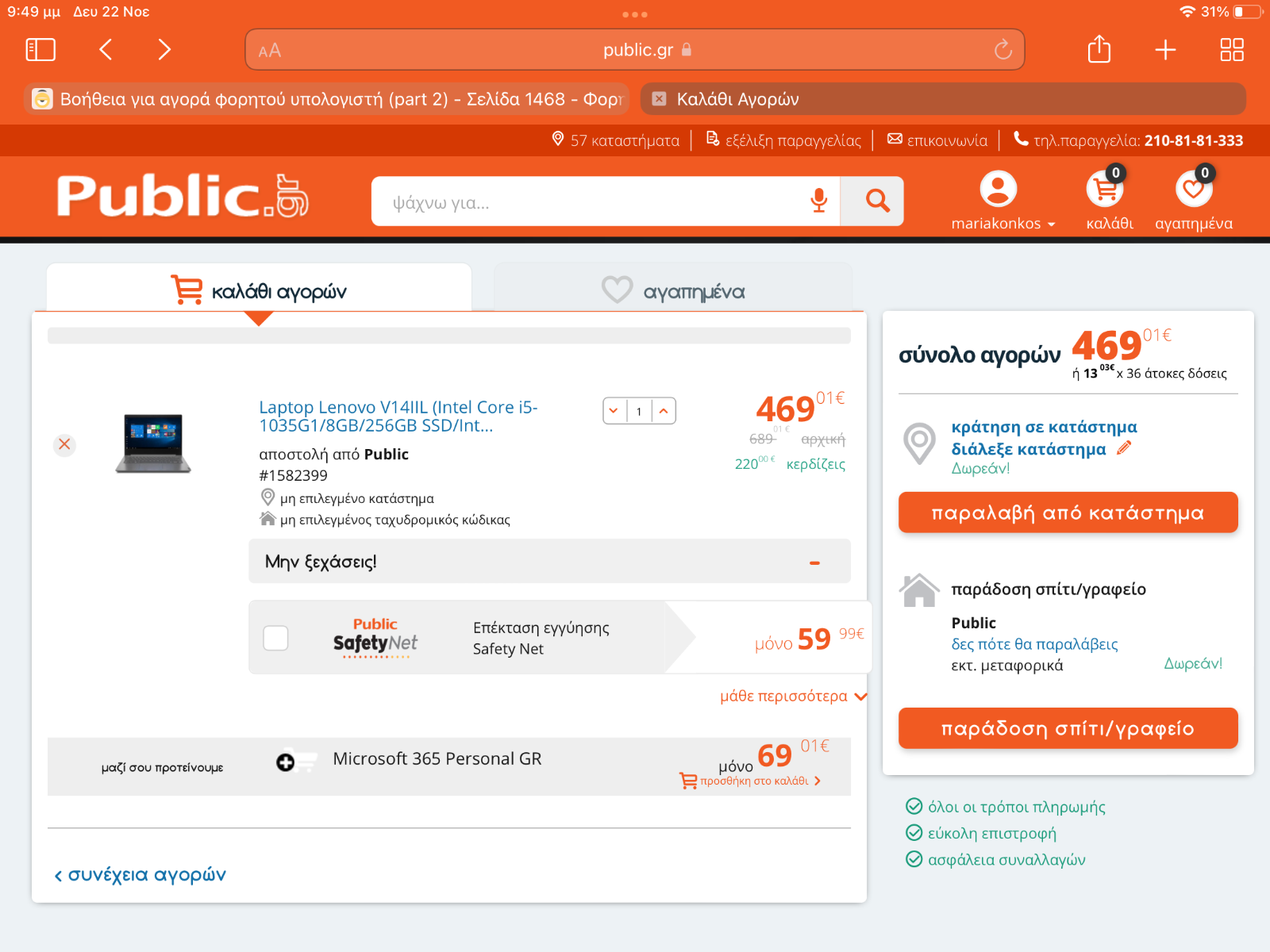Click όλοι οι τρόποι πληρωμής text

pos(1017,807)
